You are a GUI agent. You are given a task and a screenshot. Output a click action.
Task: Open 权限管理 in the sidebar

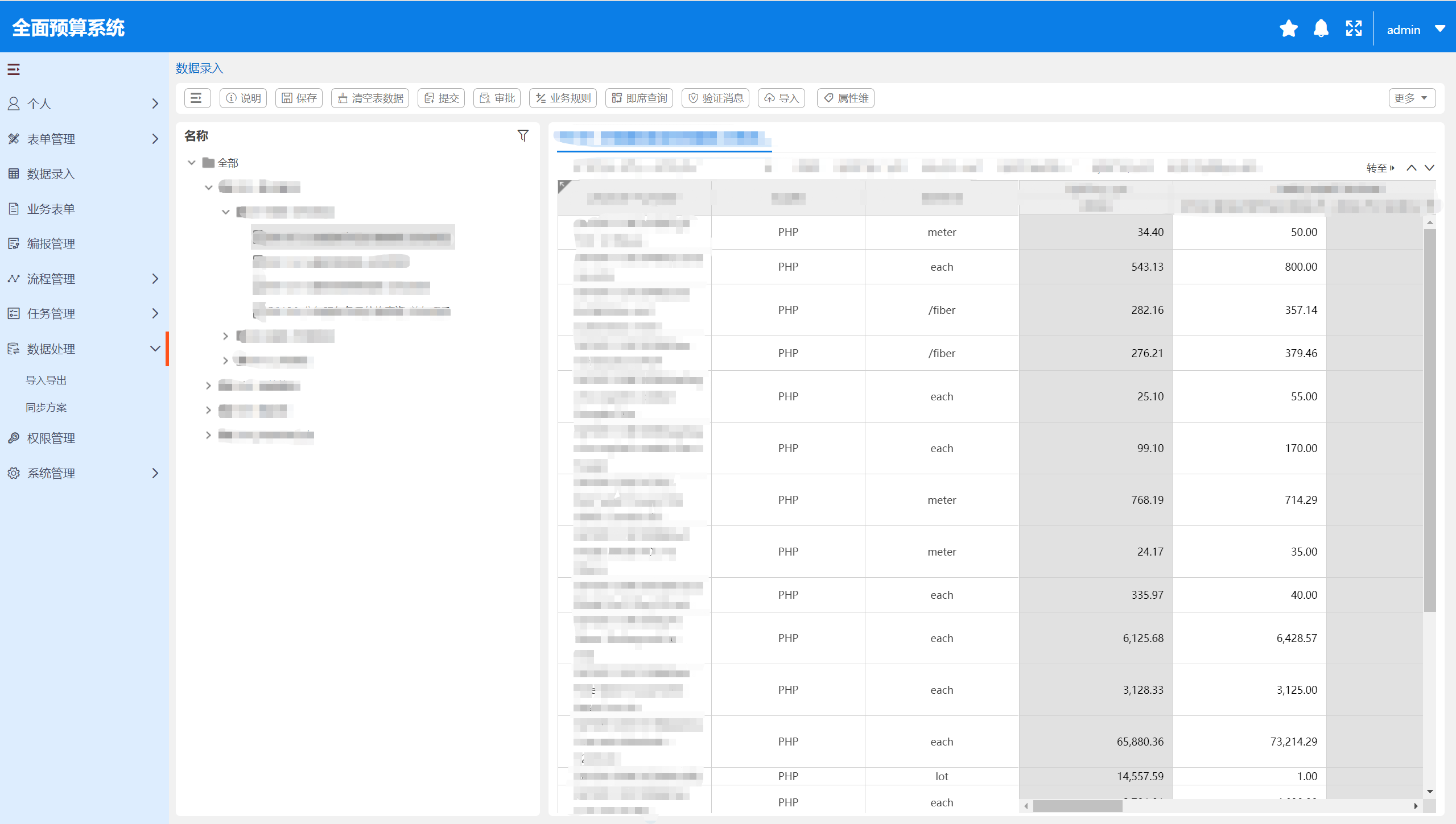click(x=84, y=438)
